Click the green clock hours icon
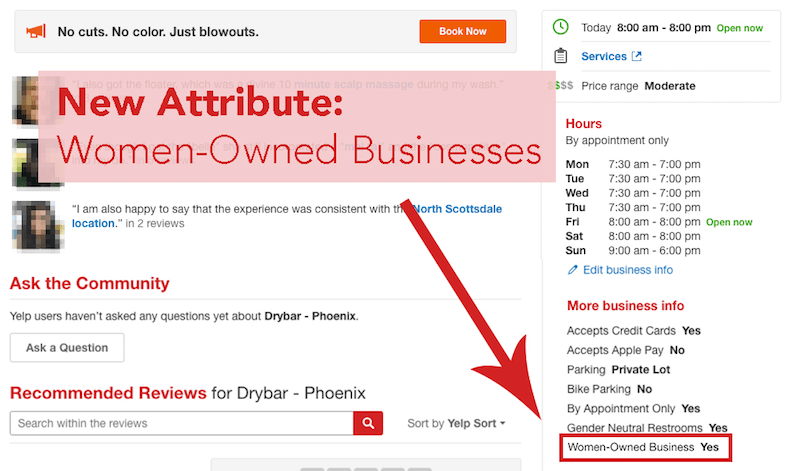This screenshot has width=801, height=471. pos(560,27)
